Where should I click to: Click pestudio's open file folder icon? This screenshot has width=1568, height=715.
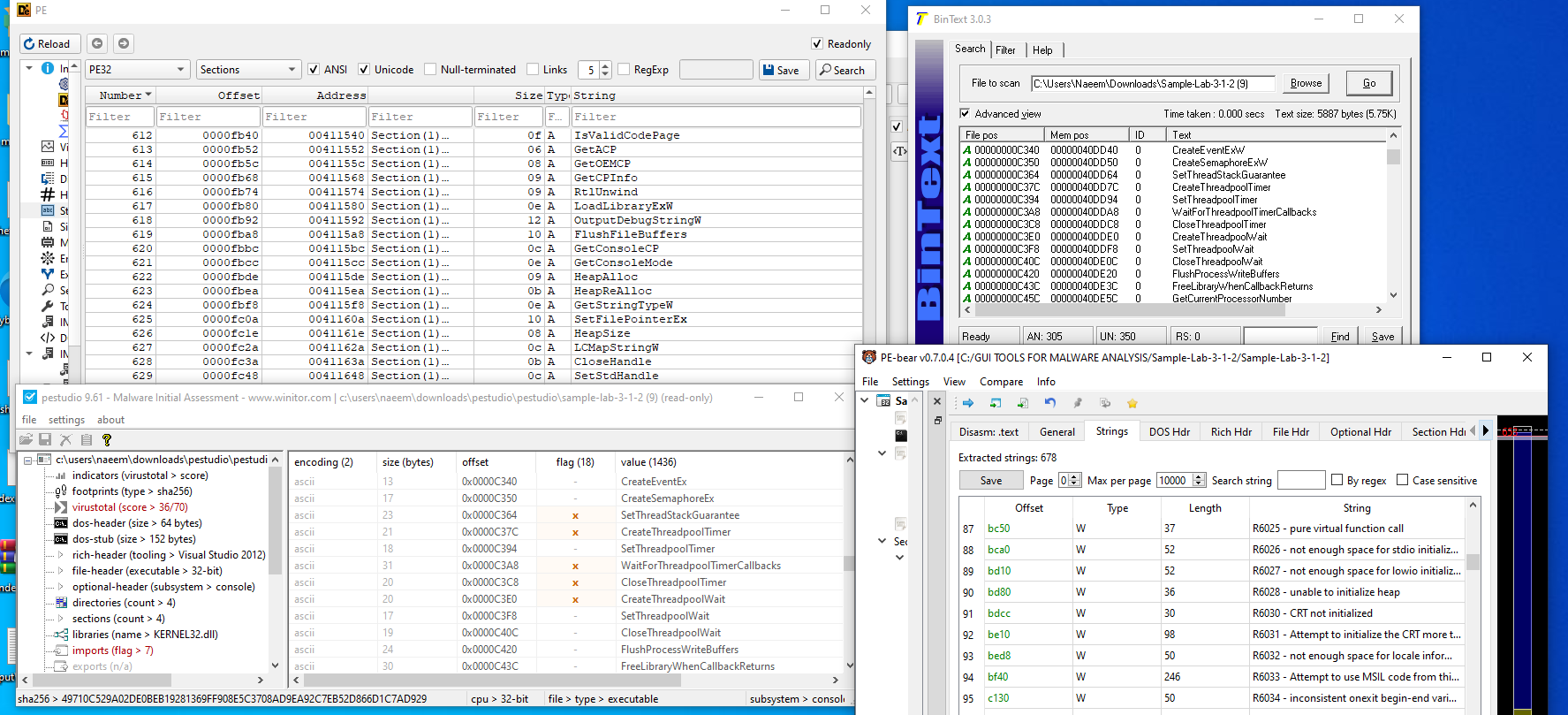pyautogui.click(x=26, y=439)
